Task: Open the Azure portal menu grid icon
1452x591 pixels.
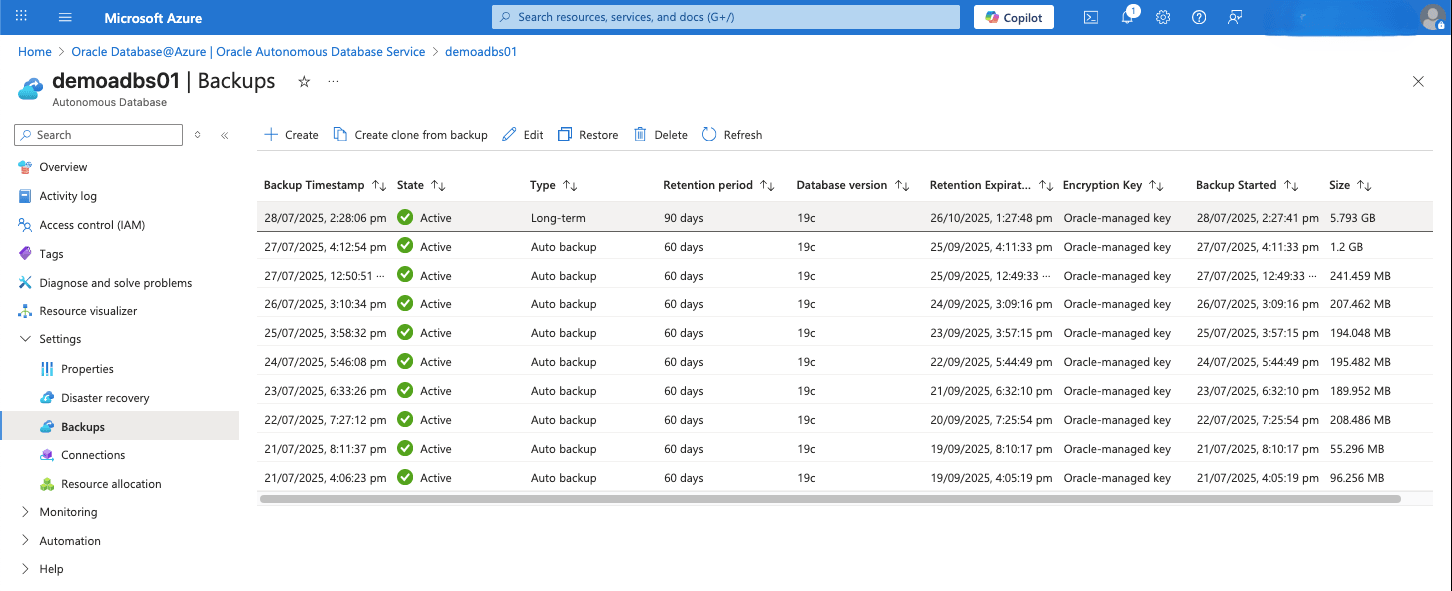Action: [22, 16]
